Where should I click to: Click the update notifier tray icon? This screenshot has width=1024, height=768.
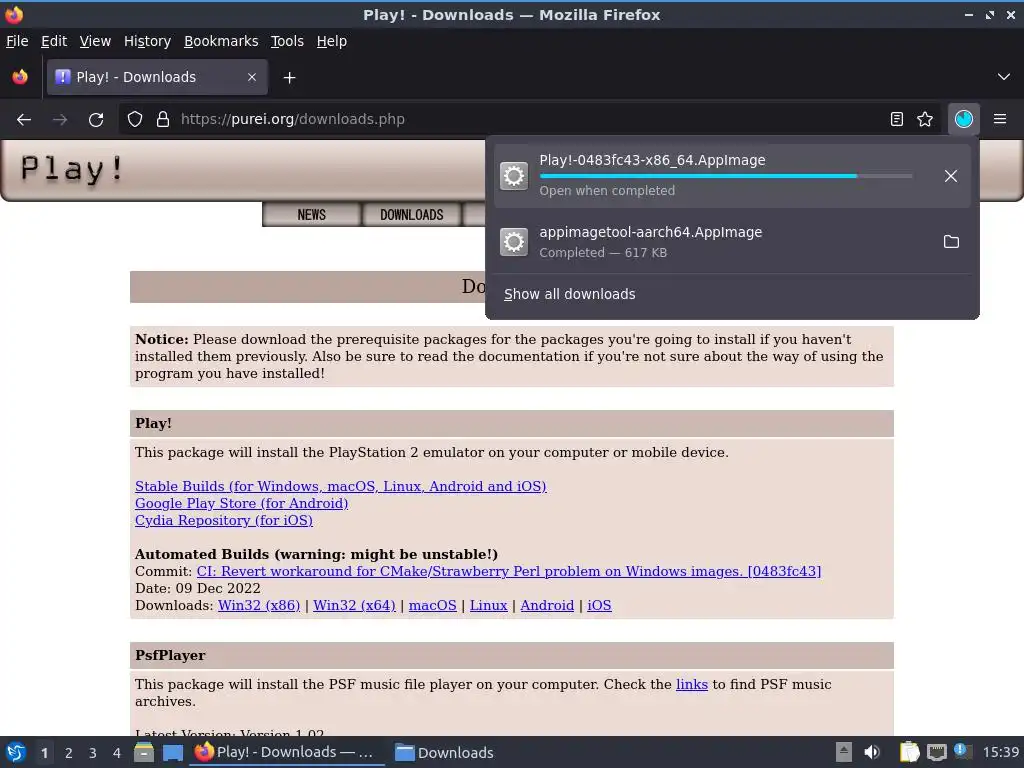click(x=963, y=751)
